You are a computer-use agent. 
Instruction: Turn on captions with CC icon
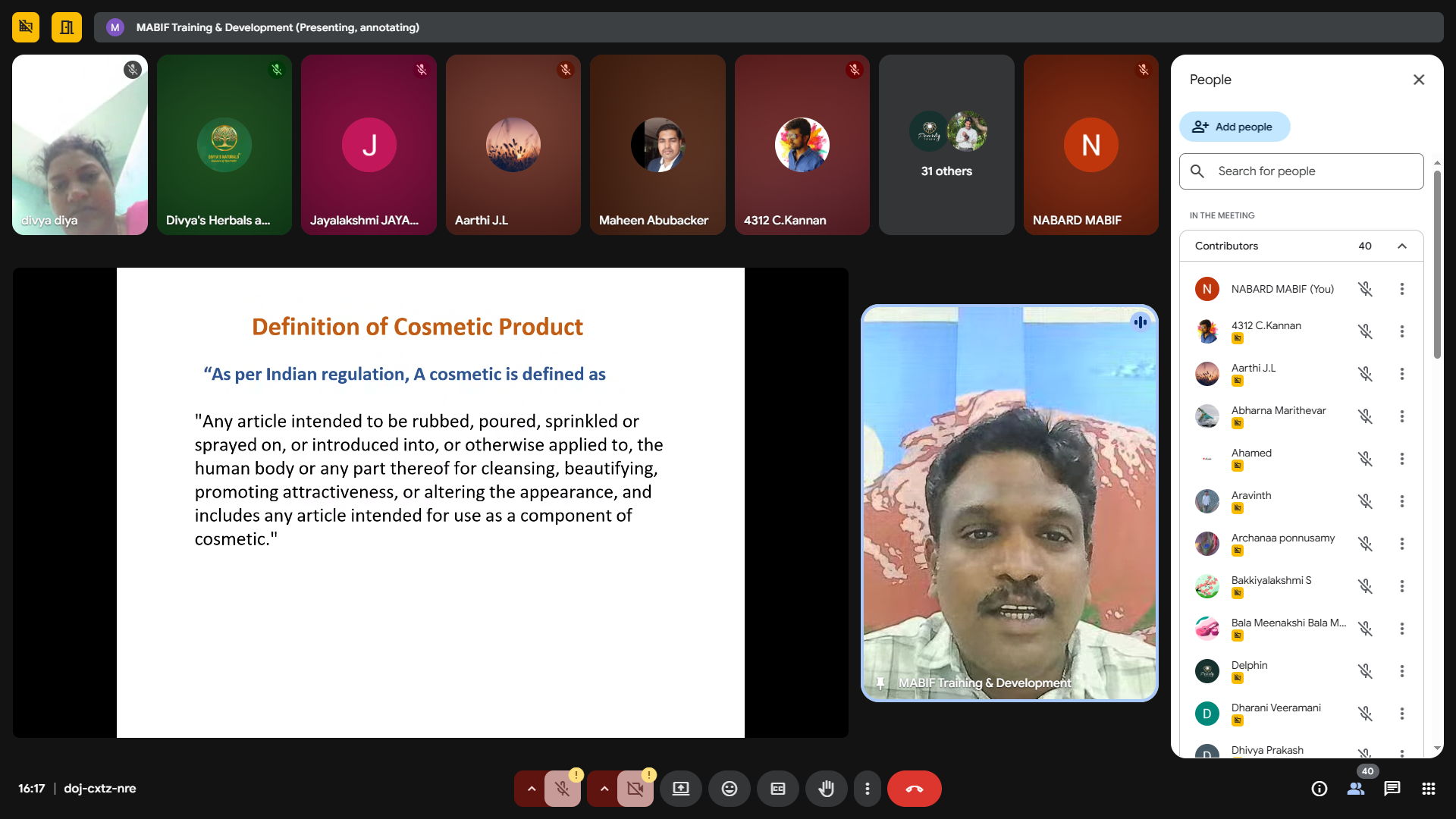click(x=777, y=789)
